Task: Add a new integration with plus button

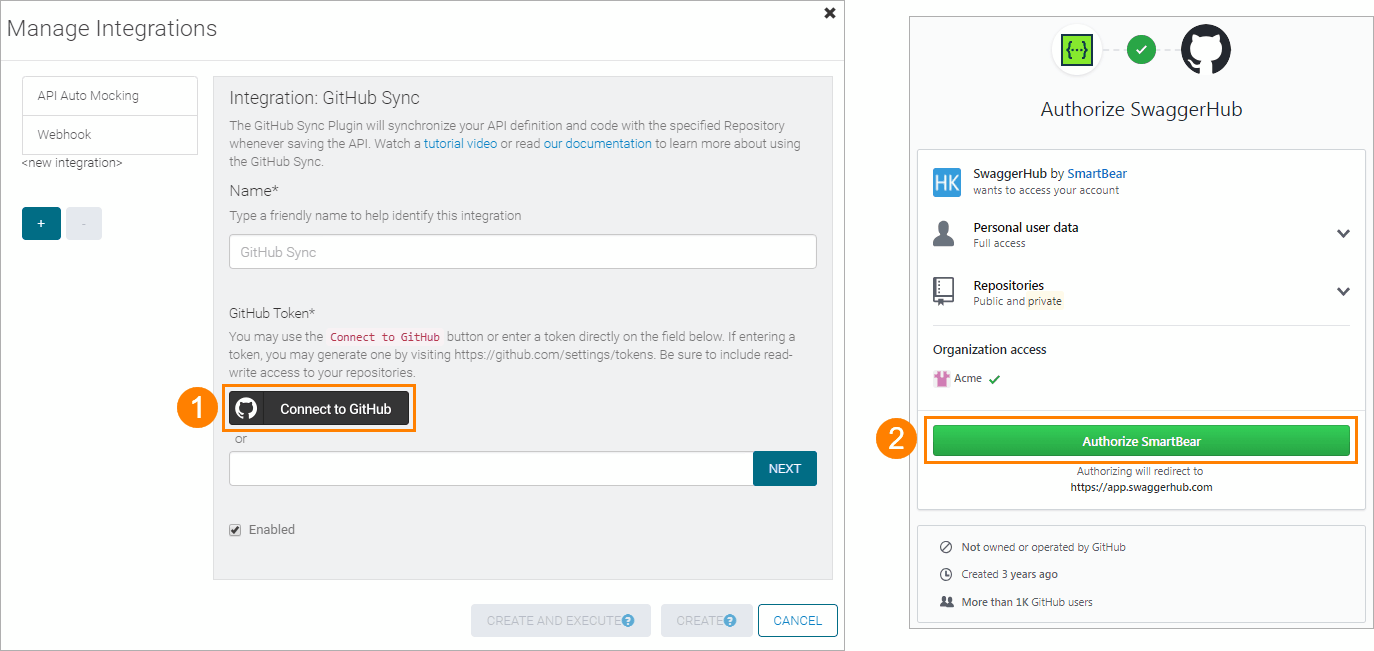Action: 41,224
